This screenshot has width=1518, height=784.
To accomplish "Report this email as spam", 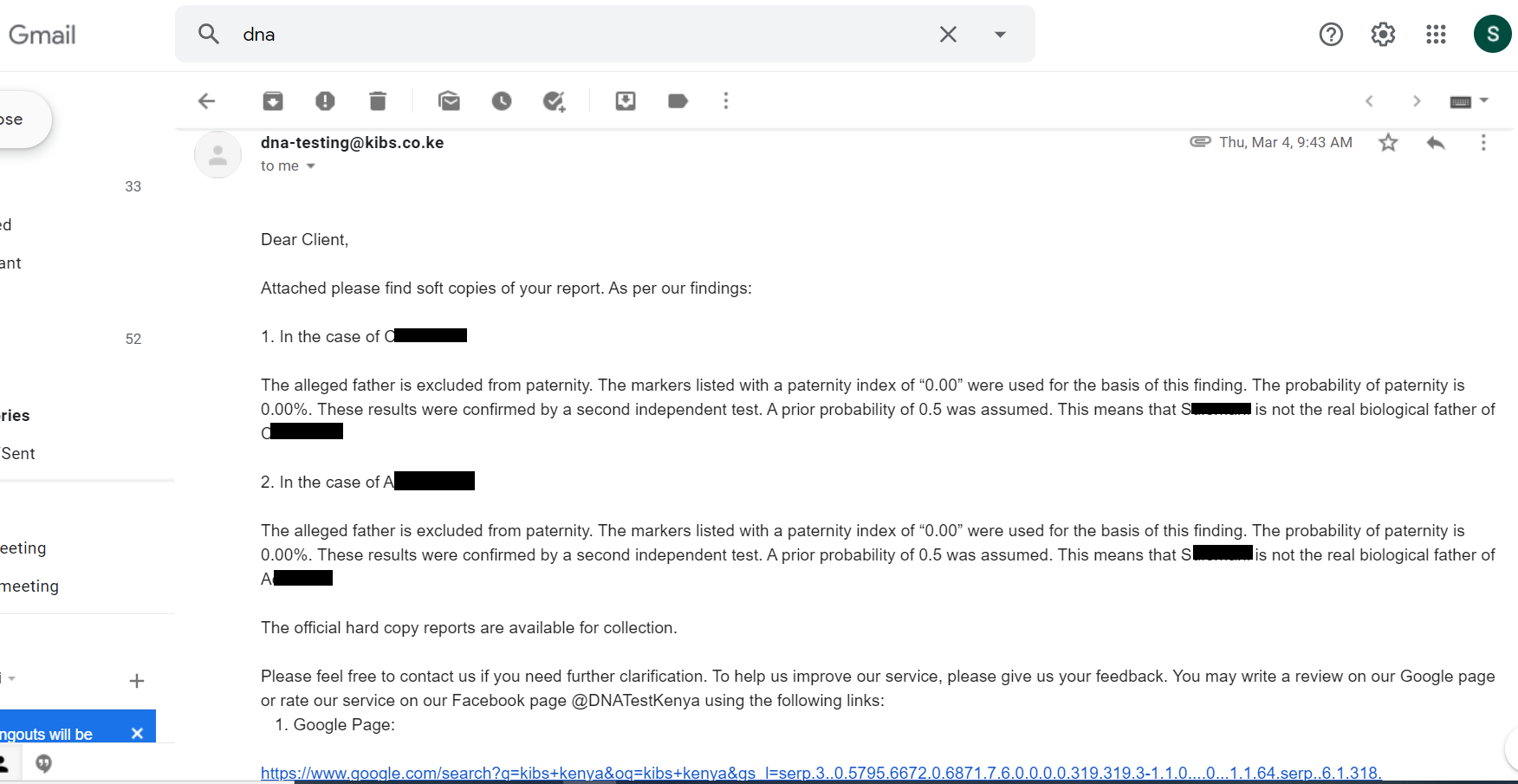I will point(325,101).
